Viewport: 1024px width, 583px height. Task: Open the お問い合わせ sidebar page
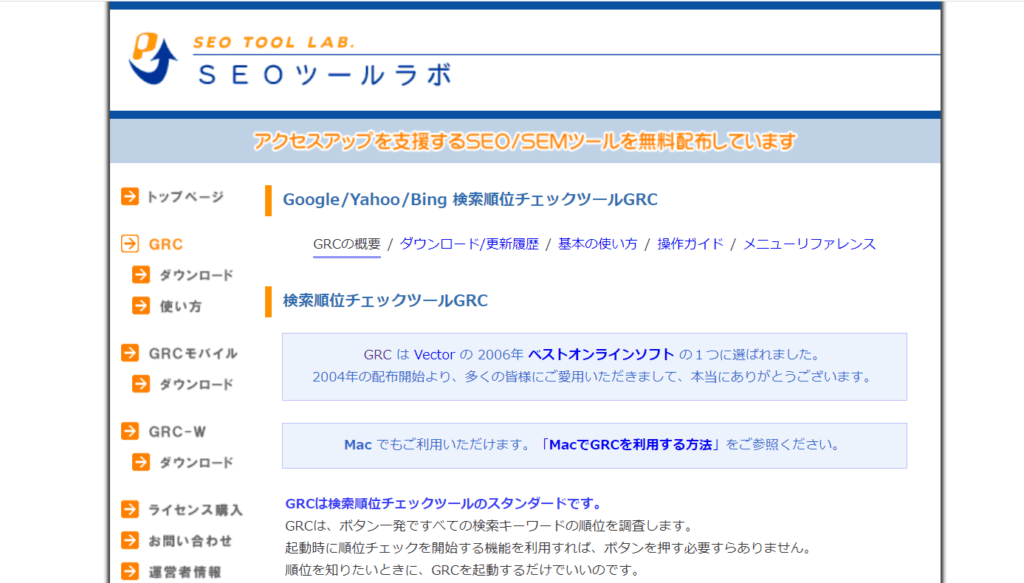click(190, 541)
